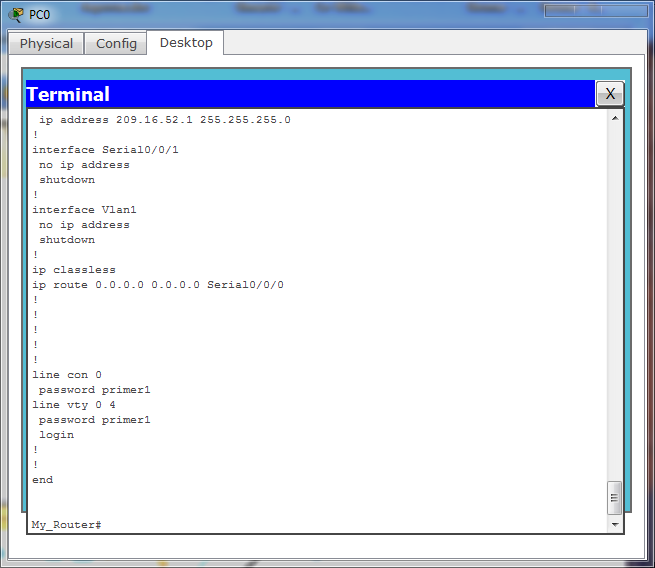This screenshot has width=655, height=568.
Task: Close the Terminal with the X button
Action: [x=610, y=94]
